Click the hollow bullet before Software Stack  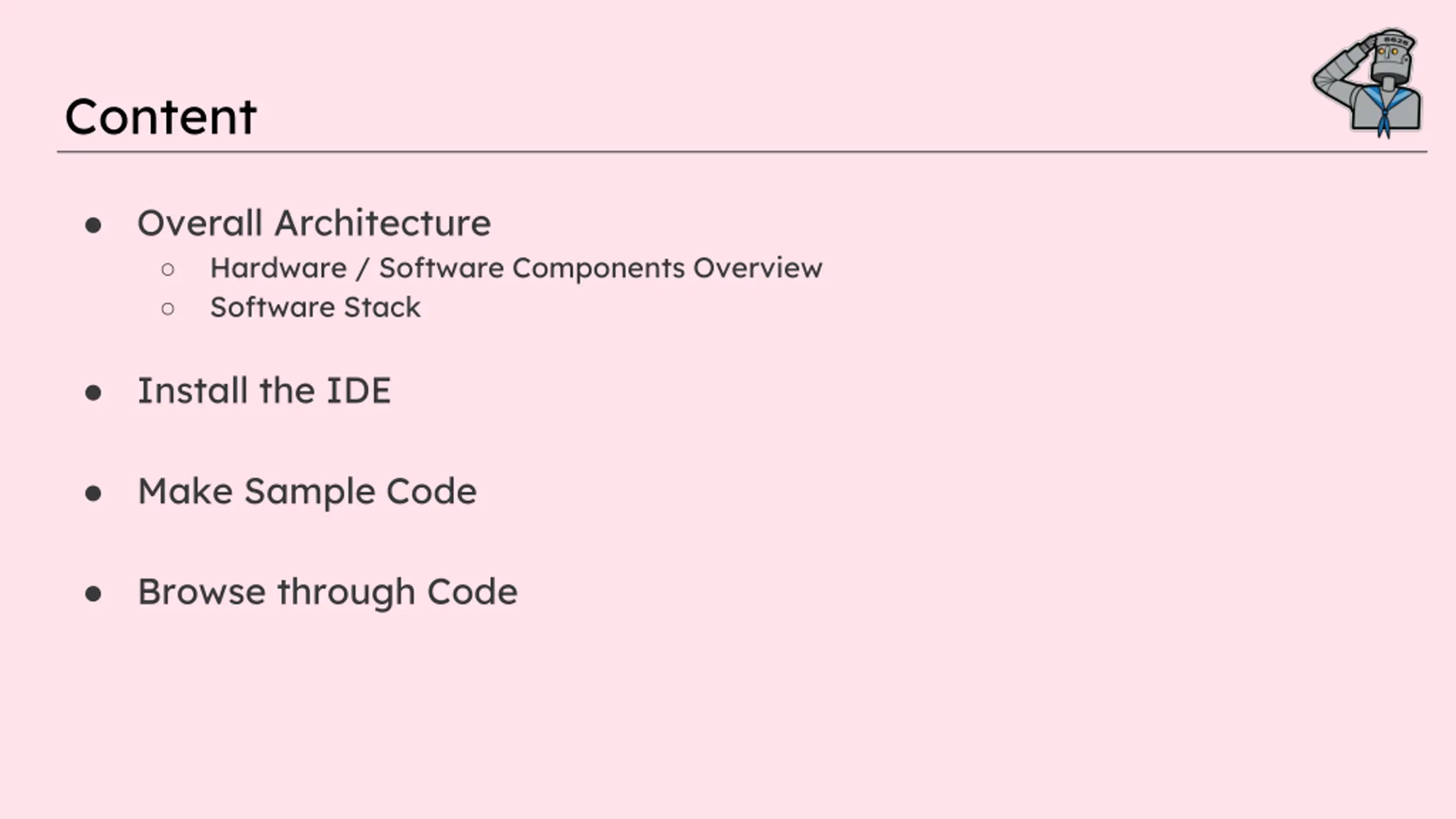[x=168, y=309]
